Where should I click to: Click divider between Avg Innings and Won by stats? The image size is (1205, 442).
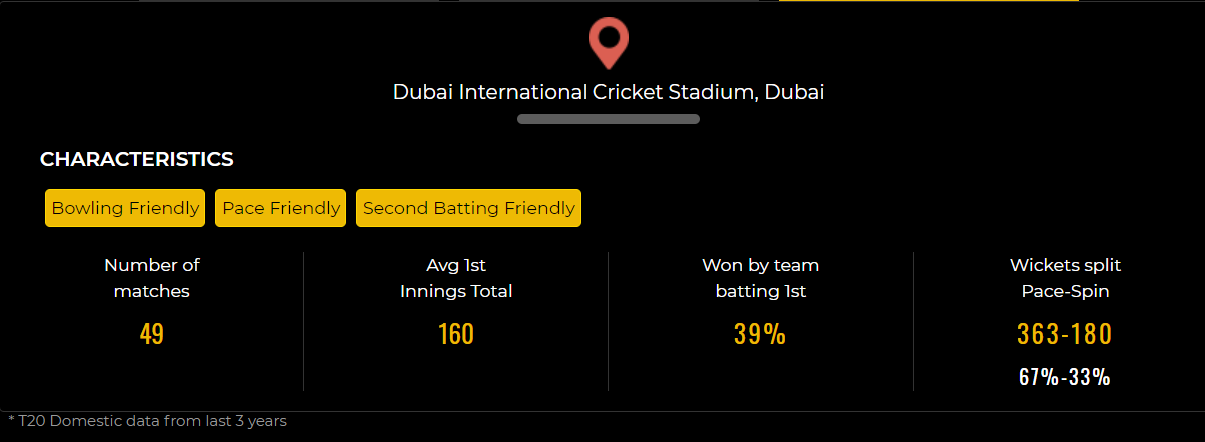(x=608, y=320)
